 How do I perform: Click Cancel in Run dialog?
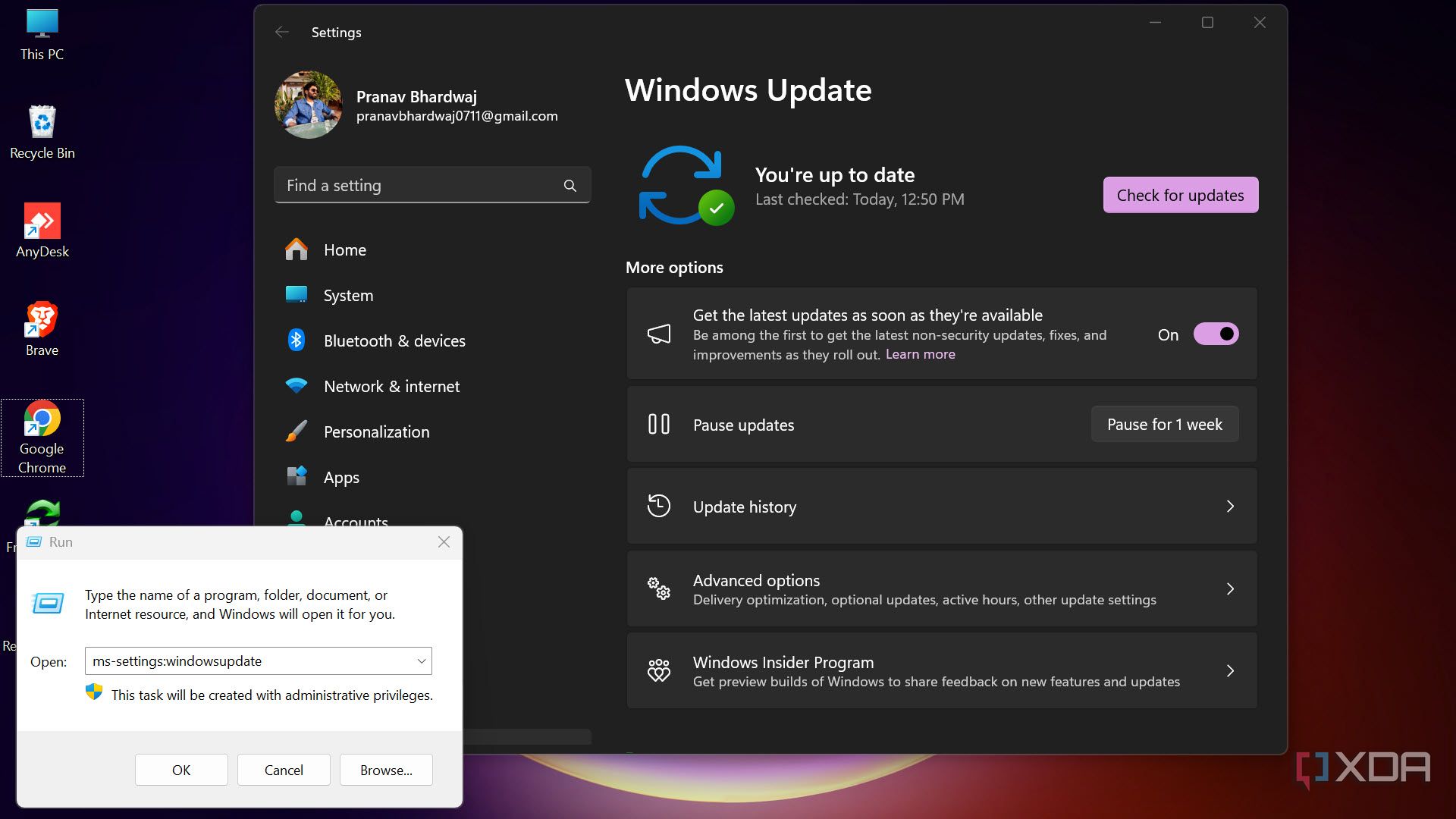pos(284,770)
